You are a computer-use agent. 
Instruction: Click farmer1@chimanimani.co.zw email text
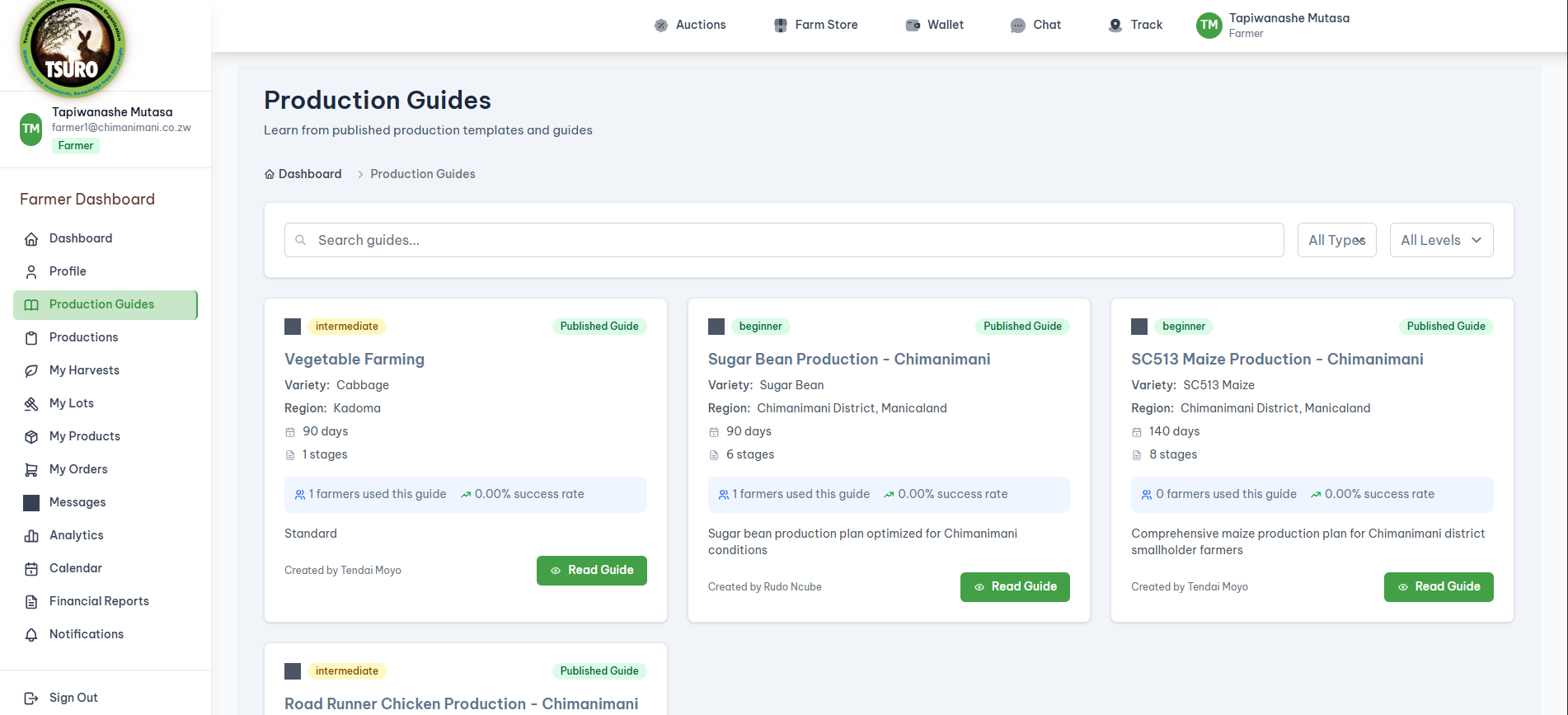[121, 128]
